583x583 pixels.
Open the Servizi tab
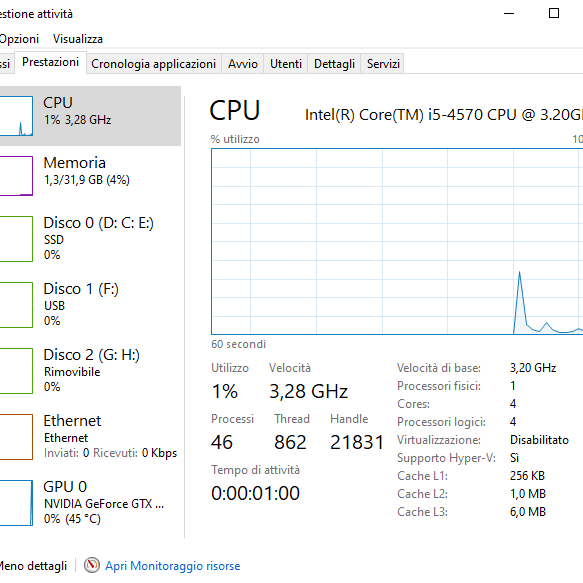383,64
